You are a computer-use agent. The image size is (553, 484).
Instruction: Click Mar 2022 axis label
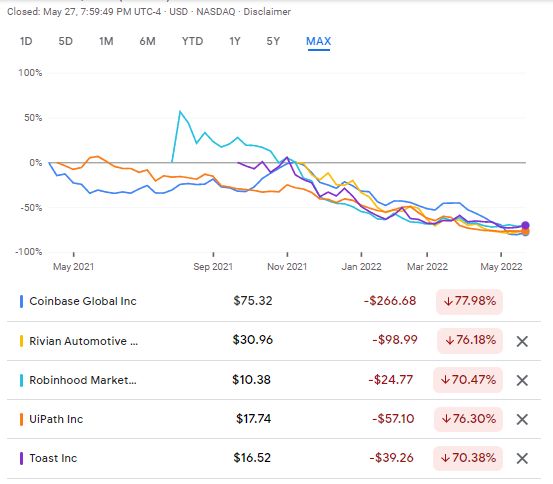pyautogui.click(x=427, y=267)
